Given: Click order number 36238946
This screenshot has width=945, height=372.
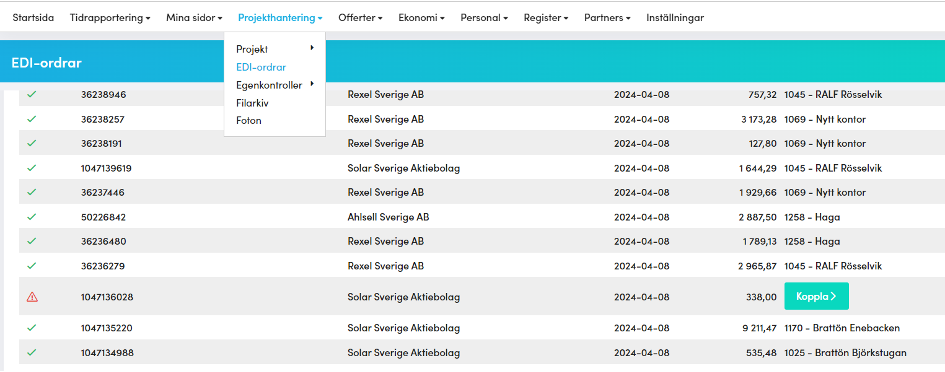Looking at the screenshot, I should point(103,95).
